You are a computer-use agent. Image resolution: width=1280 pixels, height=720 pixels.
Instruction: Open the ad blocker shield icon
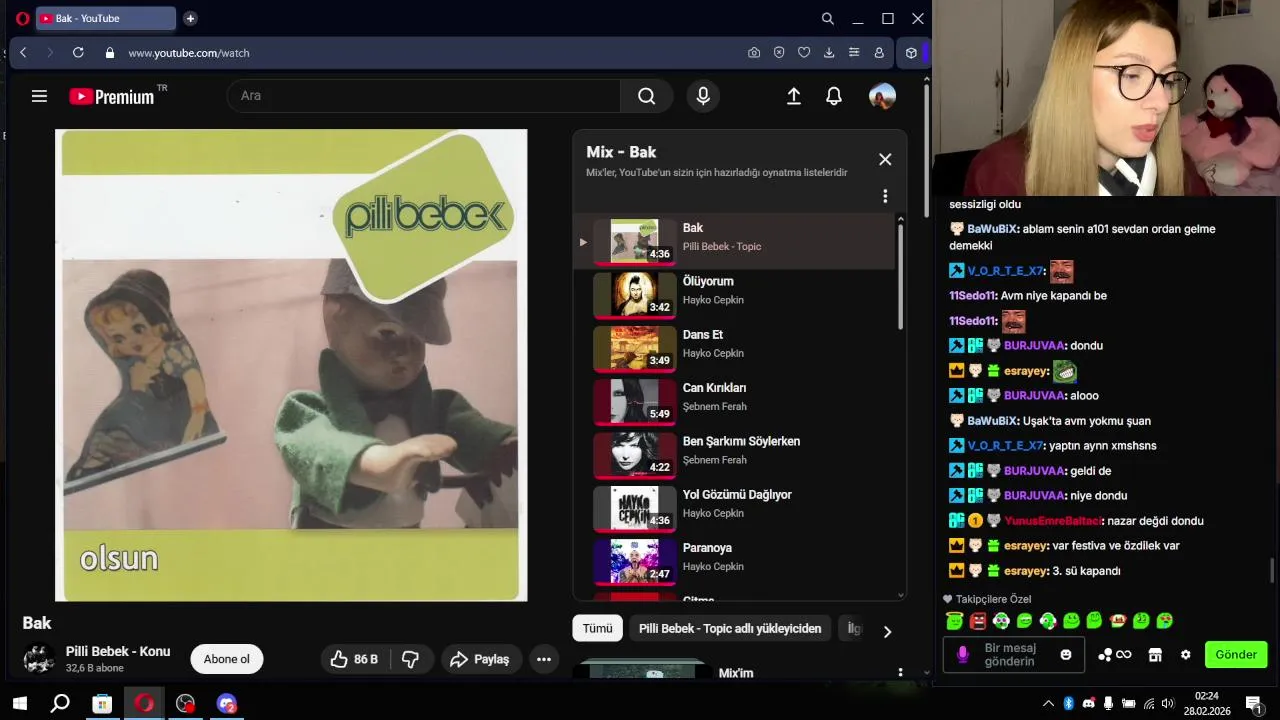[x=779, y=53]
